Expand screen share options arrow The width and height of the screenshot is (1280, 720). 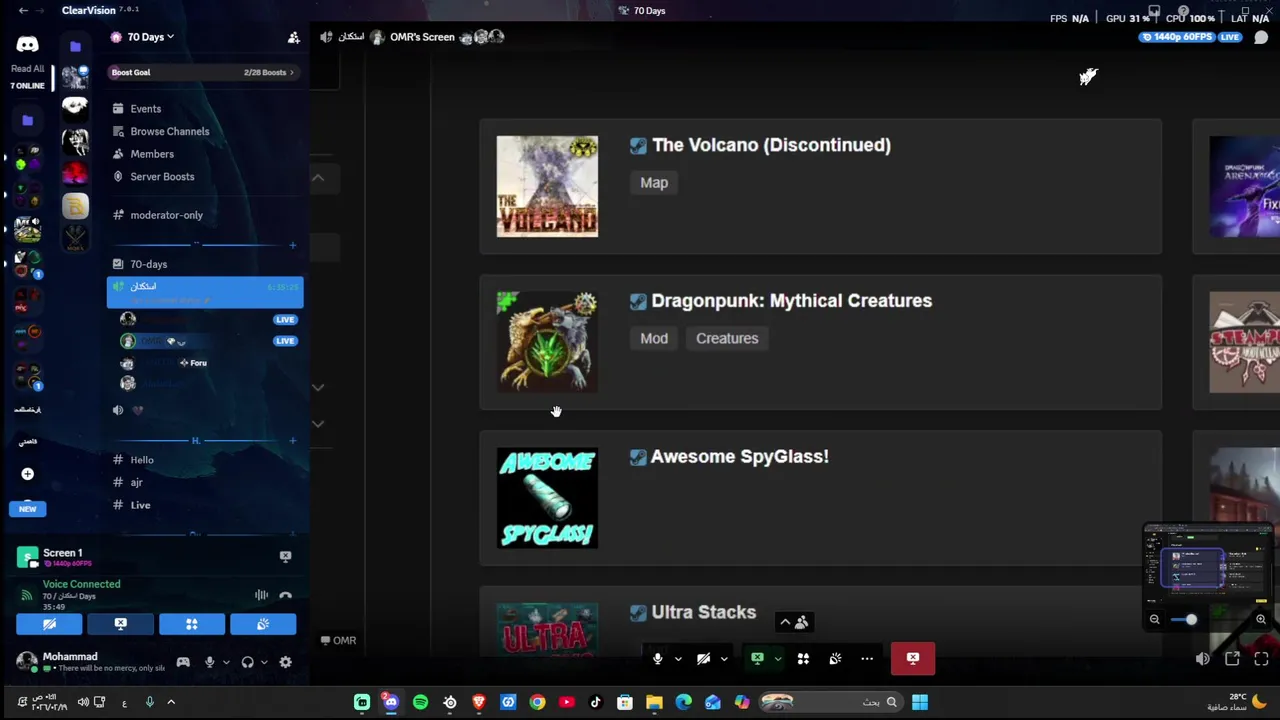tap(778, 659)
